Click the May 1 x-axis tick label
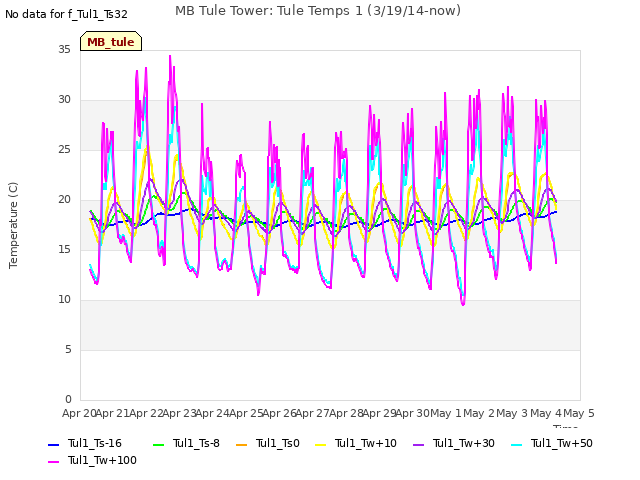Screen dimensions: 640x480 [446, 413]
